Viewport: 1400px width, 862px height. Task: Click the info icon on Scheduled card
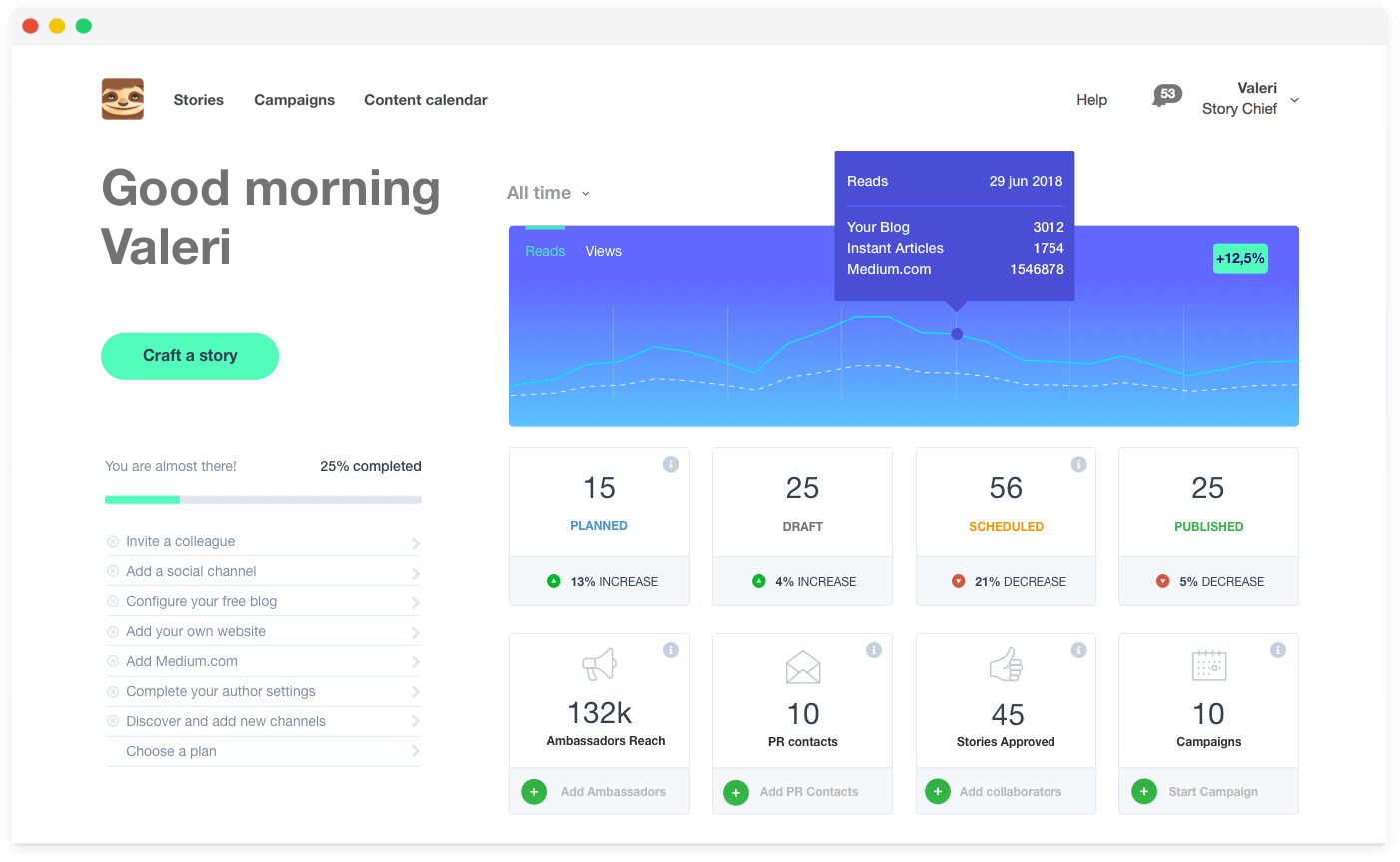click(x=1078, y=464)
